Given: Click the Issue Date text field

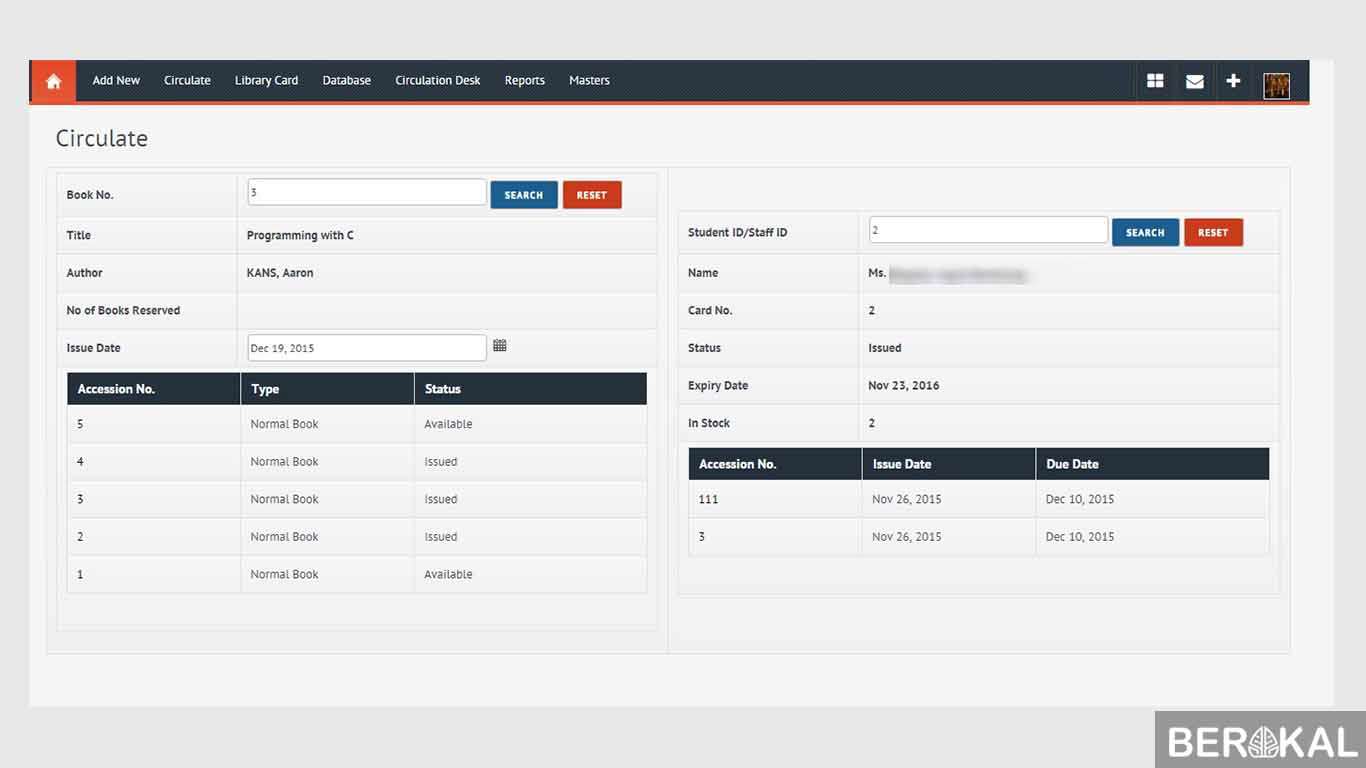Looking at the screenshot, I should pyautogui.click(x=366, y=348).
